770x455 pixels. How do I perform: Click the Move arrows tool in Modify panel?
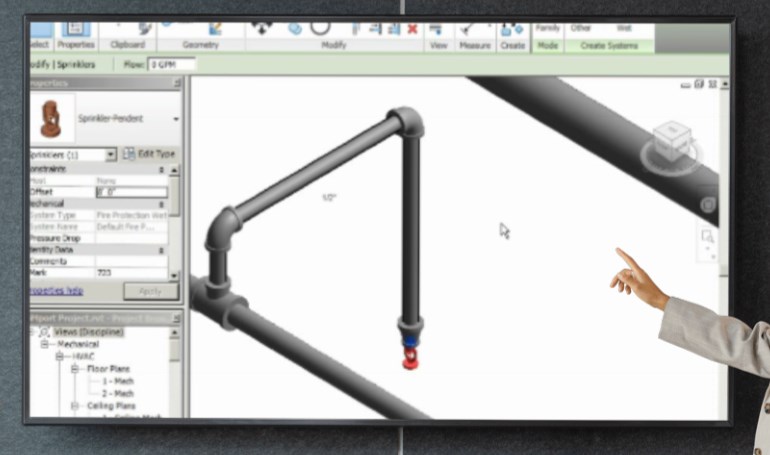pos(261,28)
